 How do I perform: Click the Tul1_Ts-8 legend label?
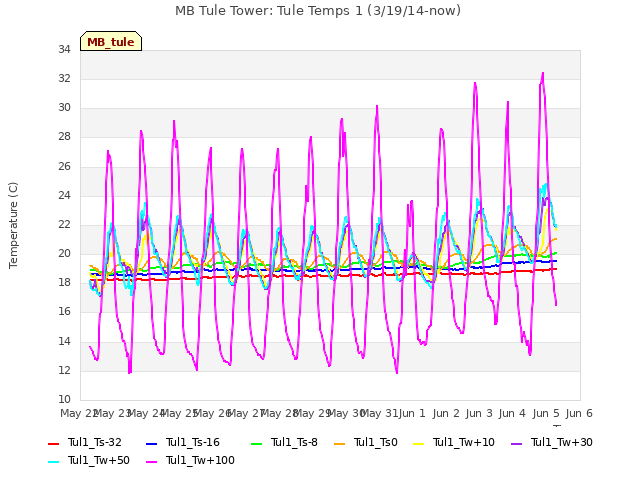tap(294, 442)
